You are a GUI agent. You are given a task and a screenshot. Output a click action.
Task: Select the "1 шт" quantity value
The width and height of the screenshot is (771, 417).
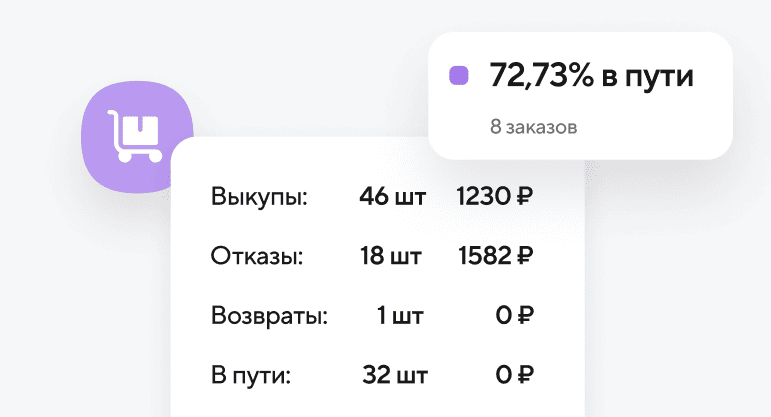tap(400, 316)
